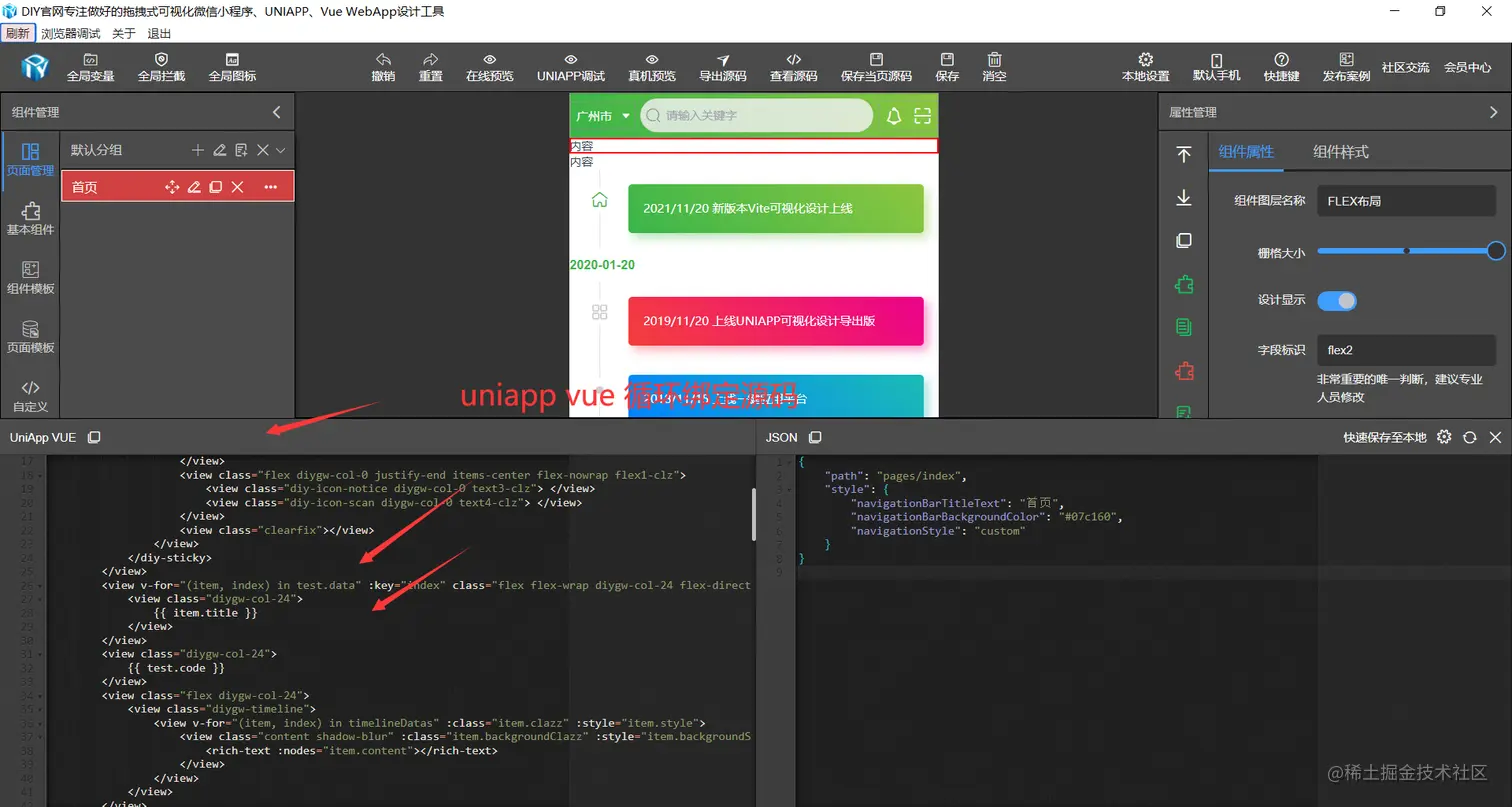1512x807 pixels.
Task: Open 快捷键 shortcuts help
Action: coord(1282,67)
